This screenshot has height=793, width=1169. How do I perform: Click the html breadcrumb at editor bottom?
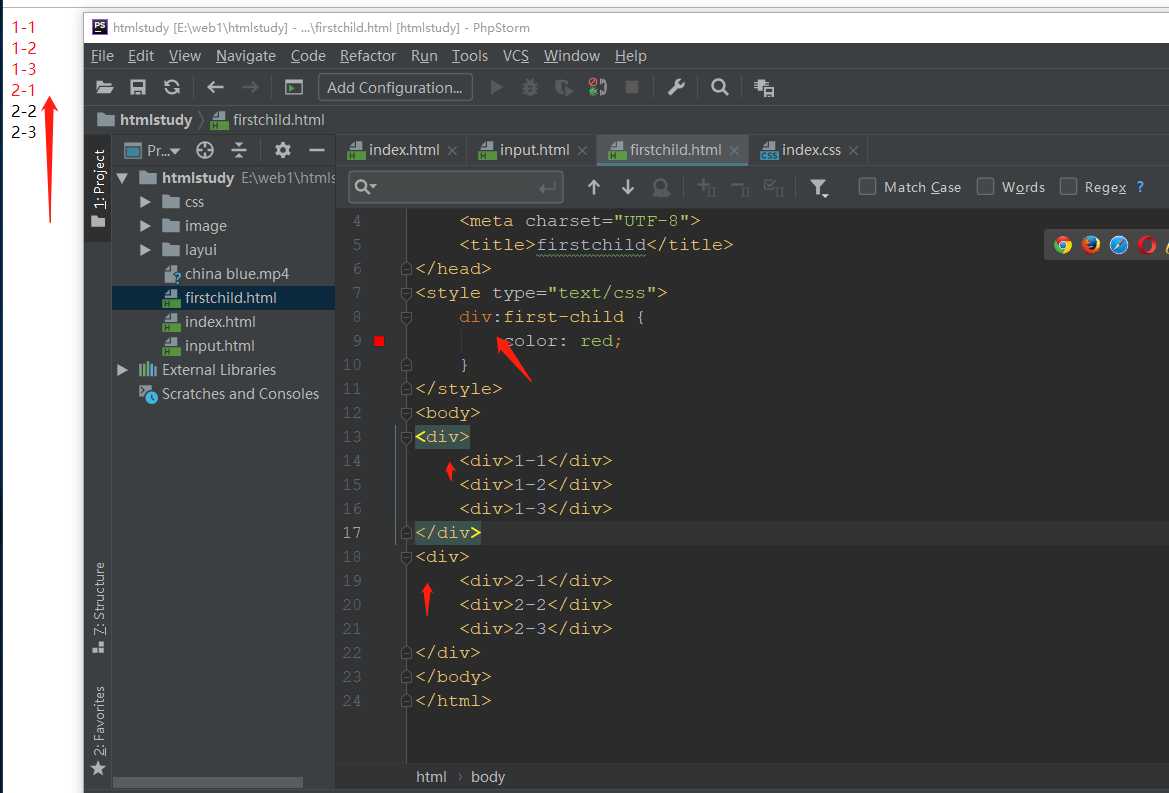[x=431, y=777]
